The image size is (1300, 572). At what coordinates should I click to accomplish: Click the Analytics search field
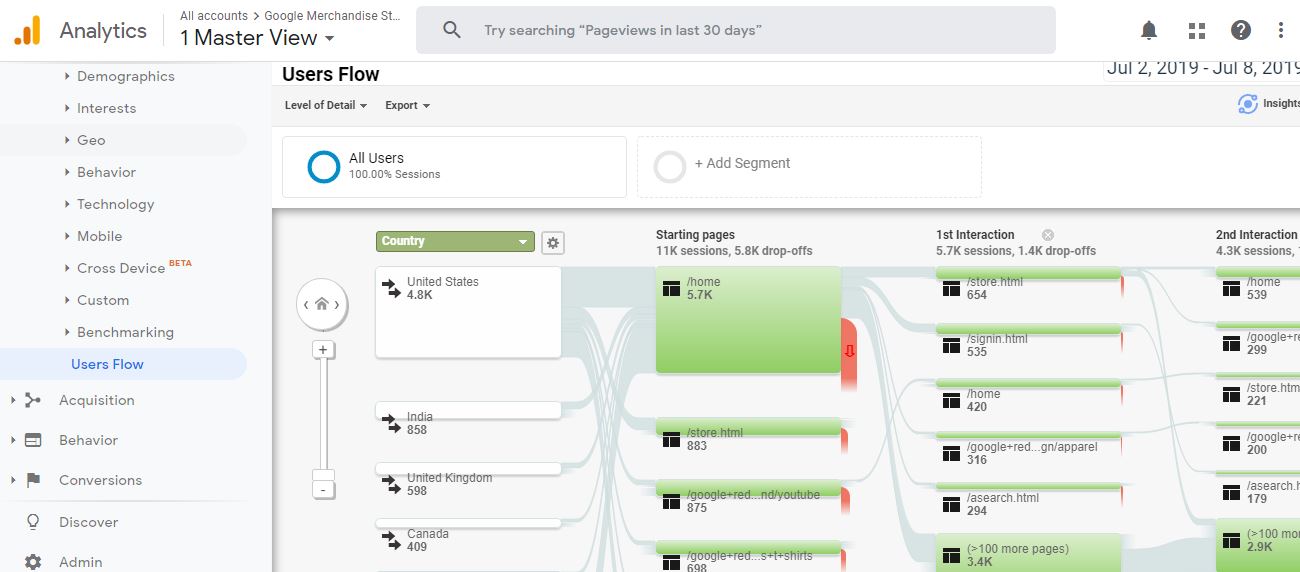point(735,30)
